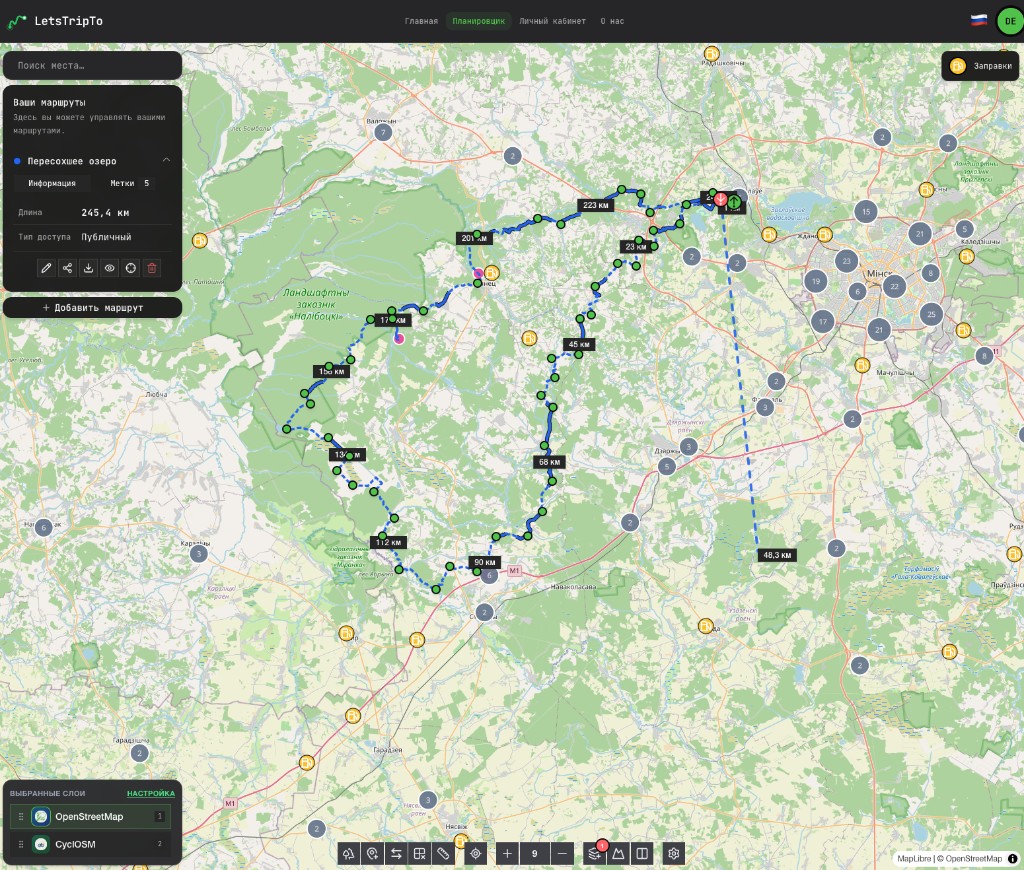Click the Добавить маршрут button
The height and width of the screenshot is (870, 1024).
click(x=92, y=308)
